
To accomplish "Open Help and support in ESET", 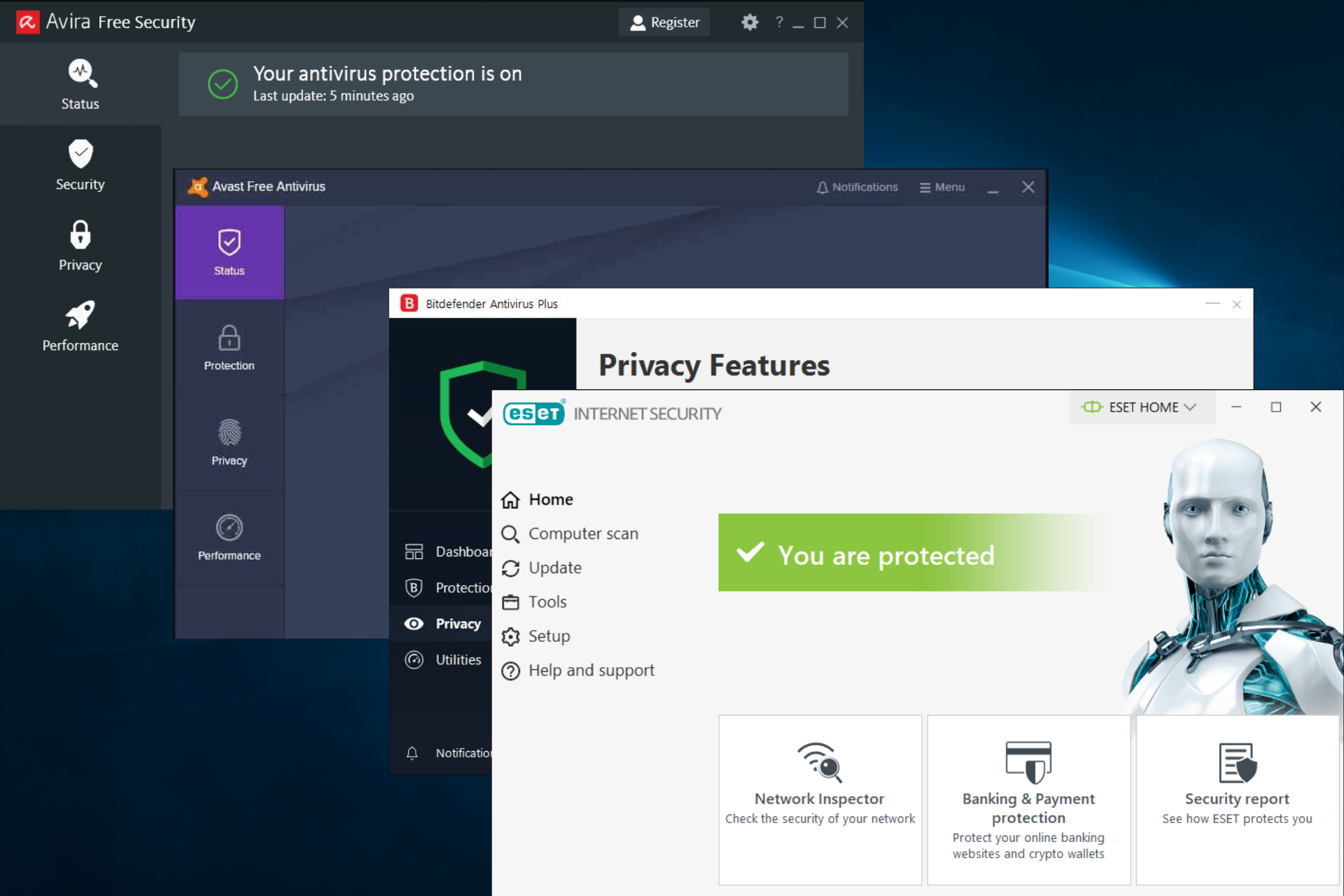I will click(x=578, y=671).
